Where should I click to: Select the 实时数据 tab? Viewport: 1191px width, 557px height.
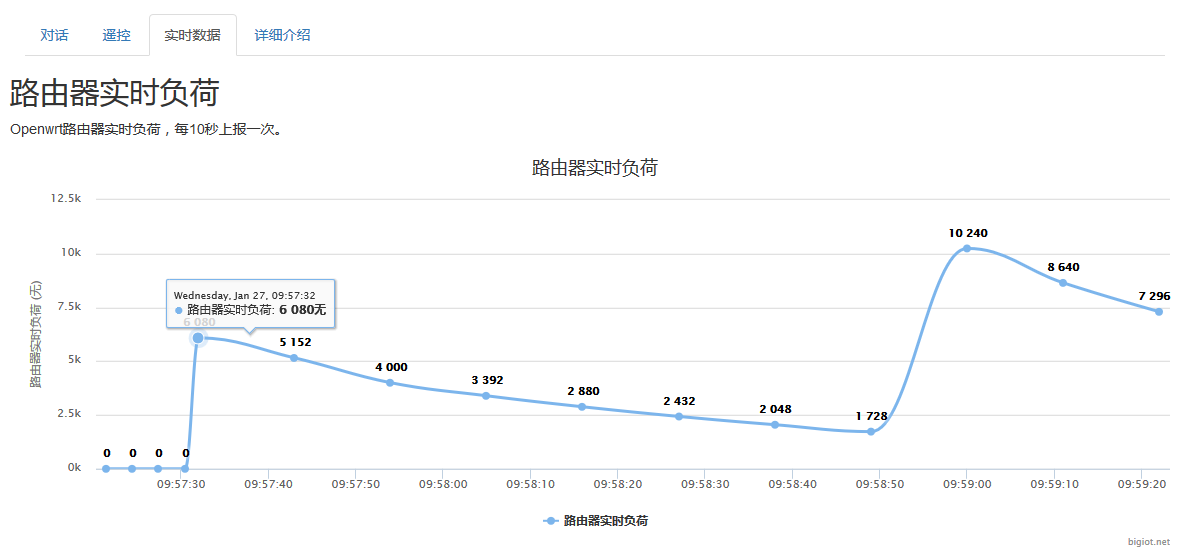click(193, 35)
